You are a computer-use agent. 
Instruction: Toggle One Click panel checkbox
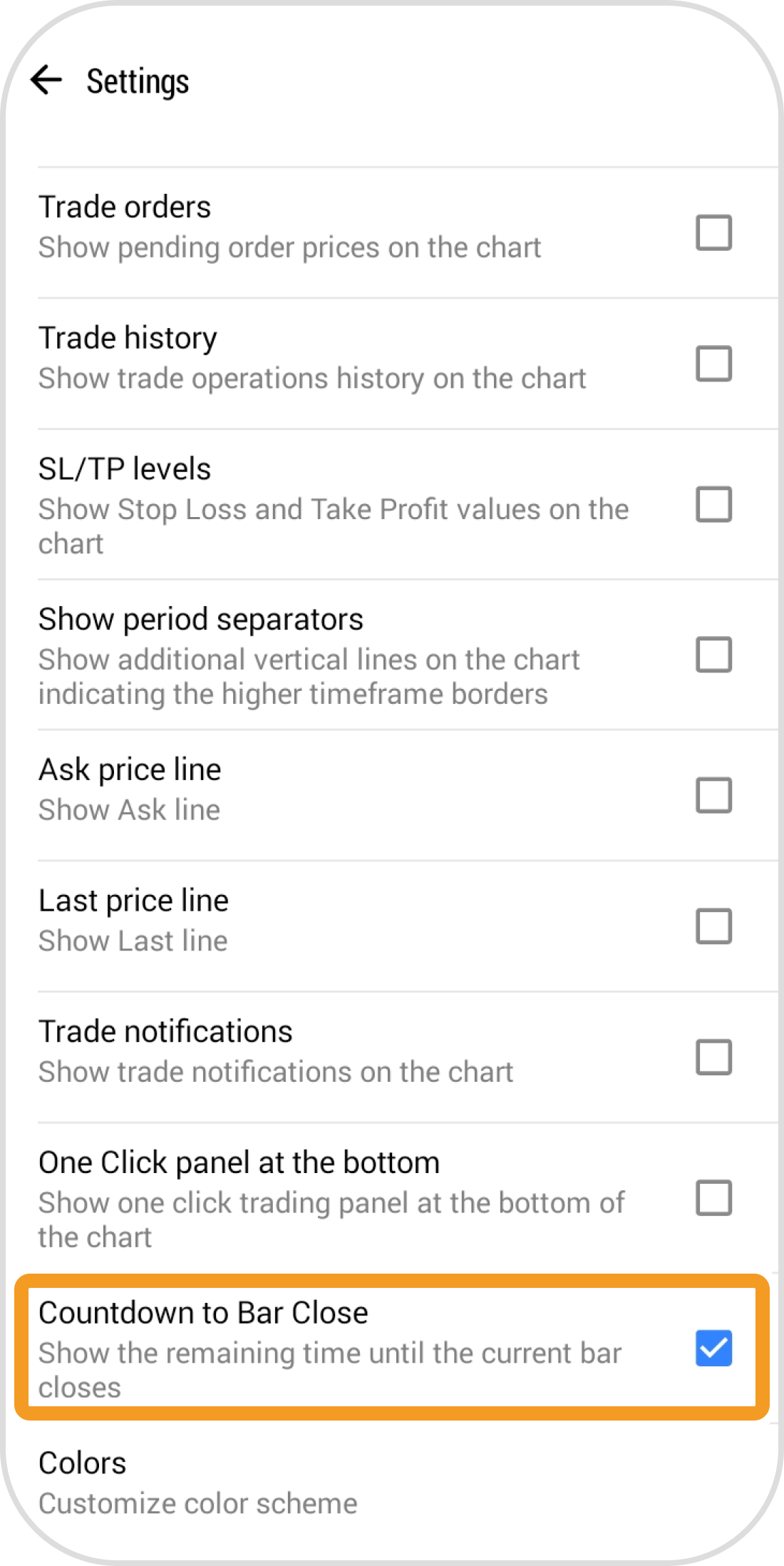[713, 1197]
